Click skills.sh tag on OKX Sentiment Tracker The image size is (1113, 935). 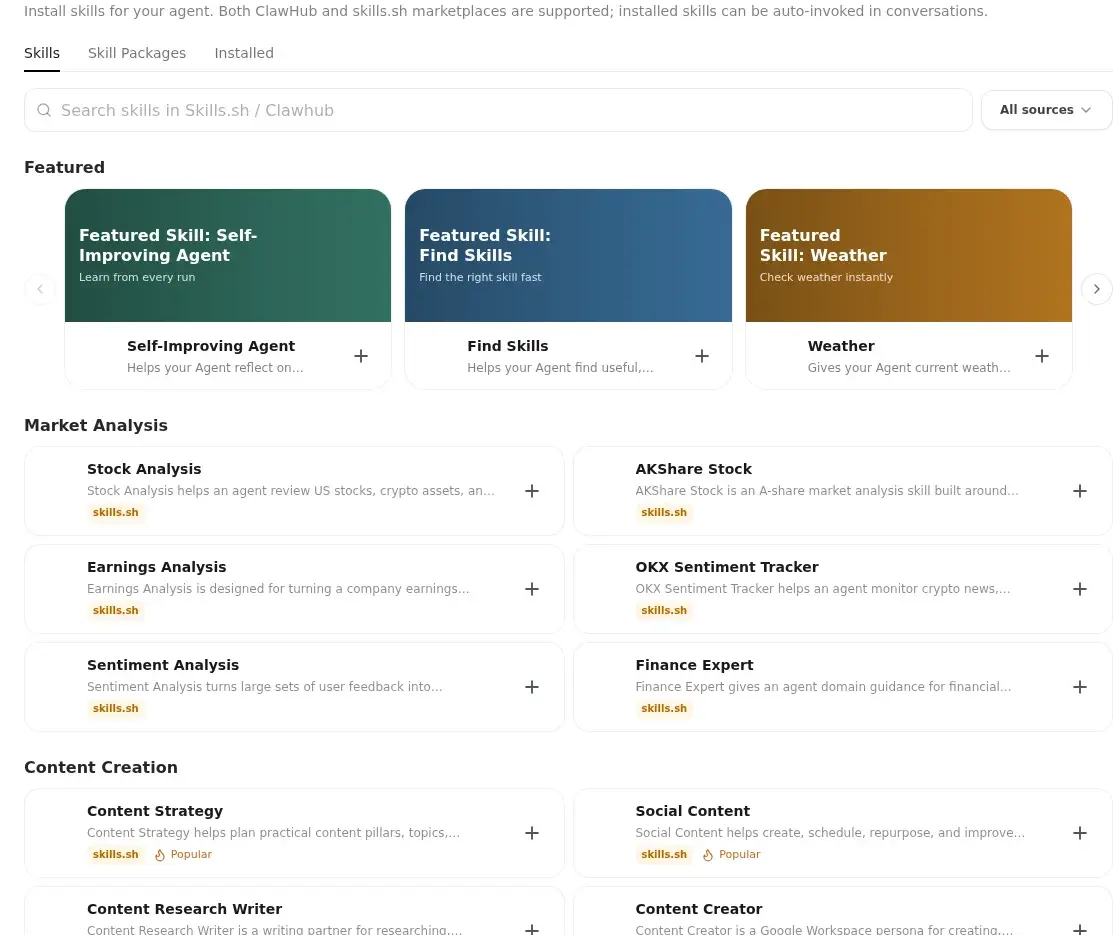click(x=664, y=611)
